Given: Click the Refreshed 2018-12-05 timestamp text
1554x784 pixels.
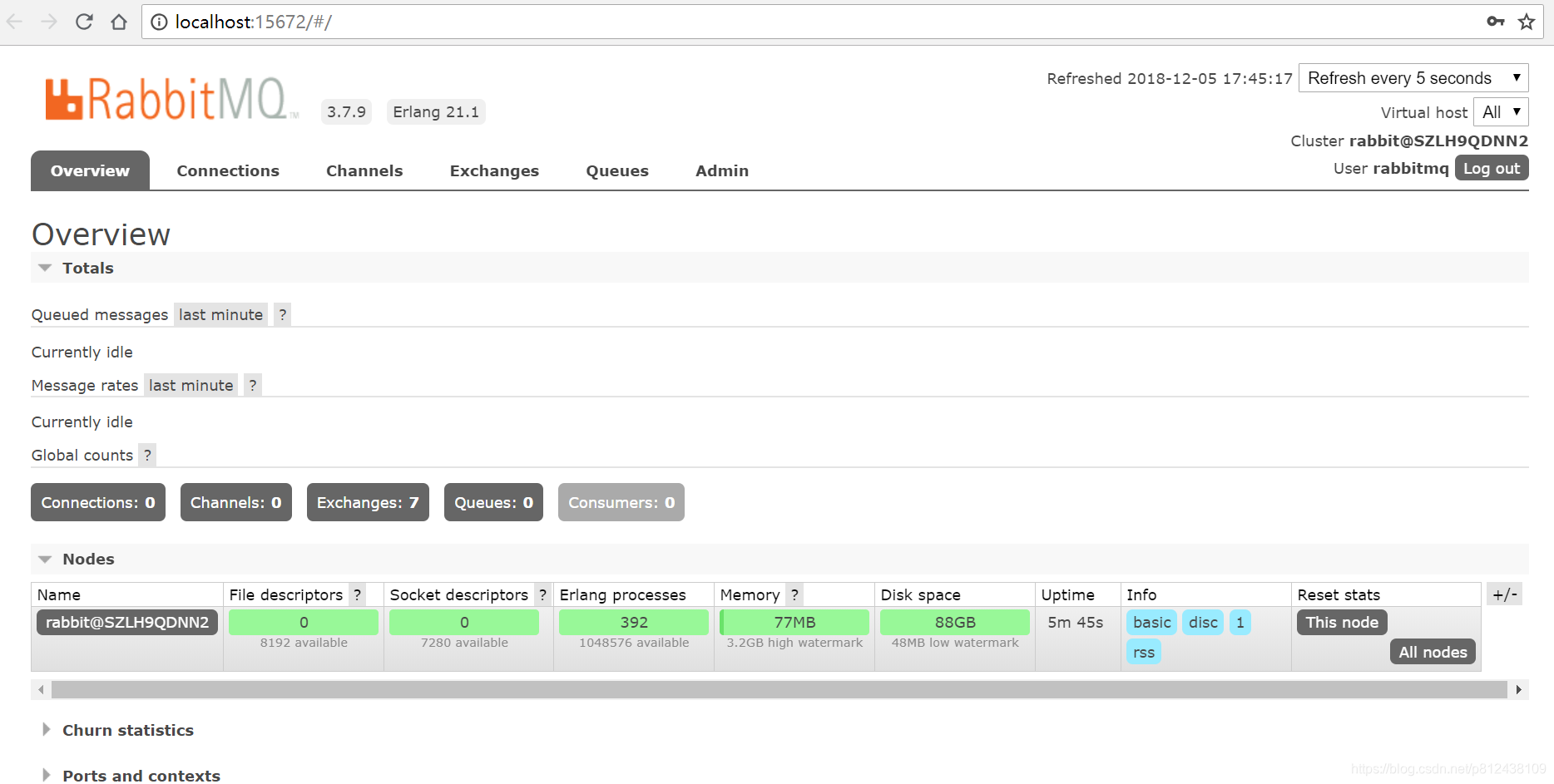Looking at the screenshot, I should [1170, 78].
